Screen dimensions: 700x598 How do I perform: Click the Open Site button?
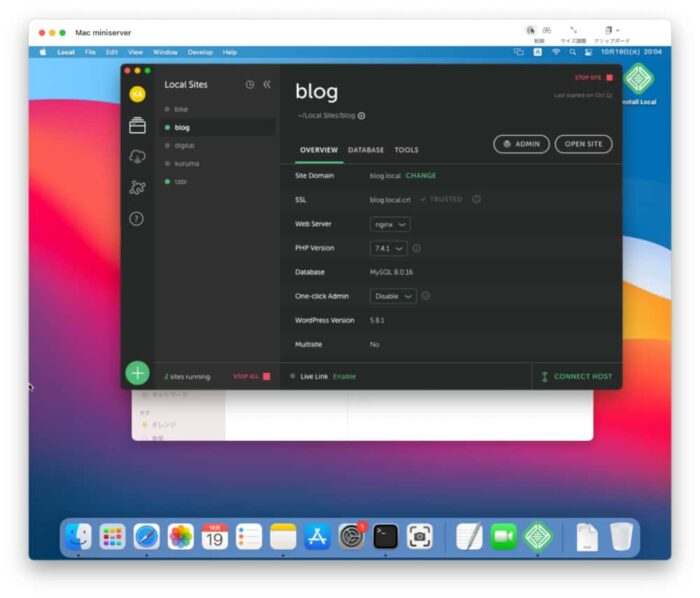click(x=583, y=144)
